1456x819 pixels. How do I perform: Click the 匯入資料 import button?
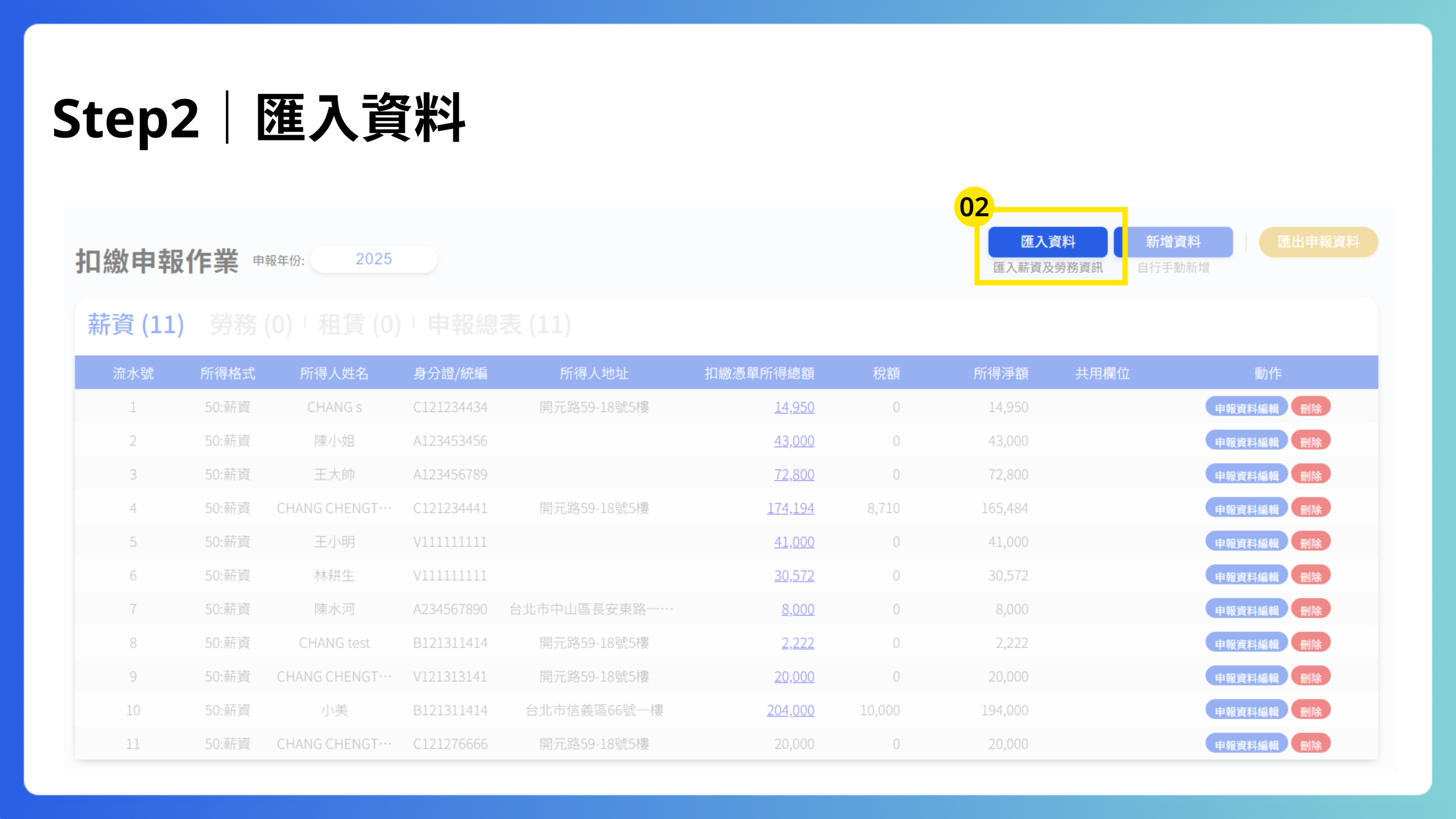(x=1048, y=242)
